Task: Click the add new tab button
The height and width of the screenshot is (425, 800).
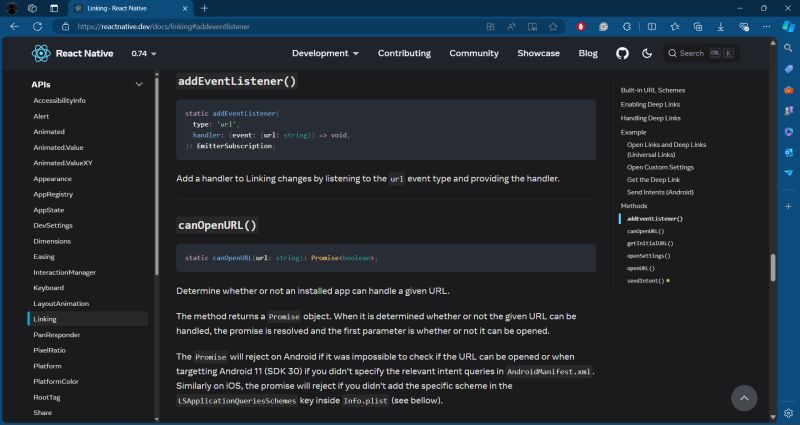Action: (204, 8)
